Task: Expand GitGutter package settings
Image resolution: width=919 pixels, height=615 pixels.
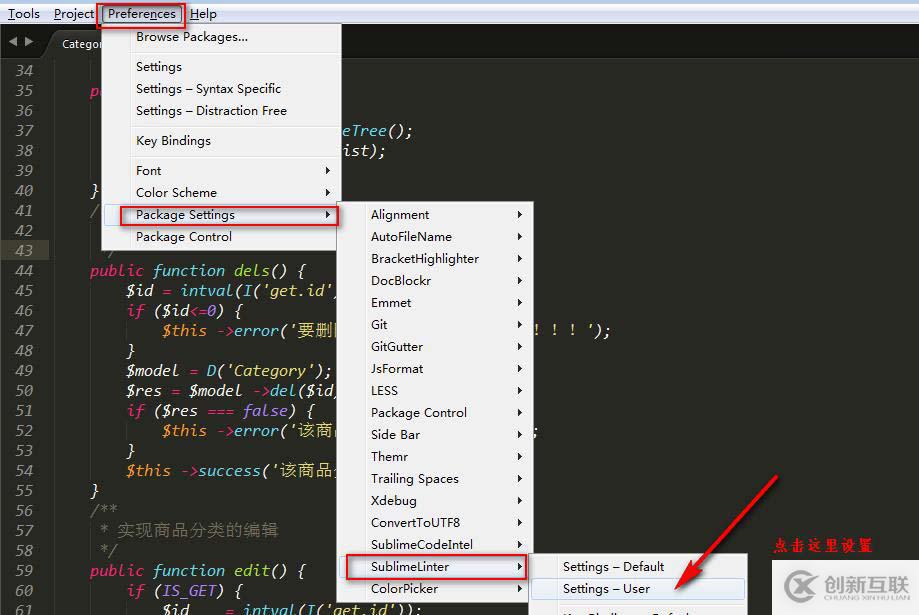Action: [x=435, y=347]
